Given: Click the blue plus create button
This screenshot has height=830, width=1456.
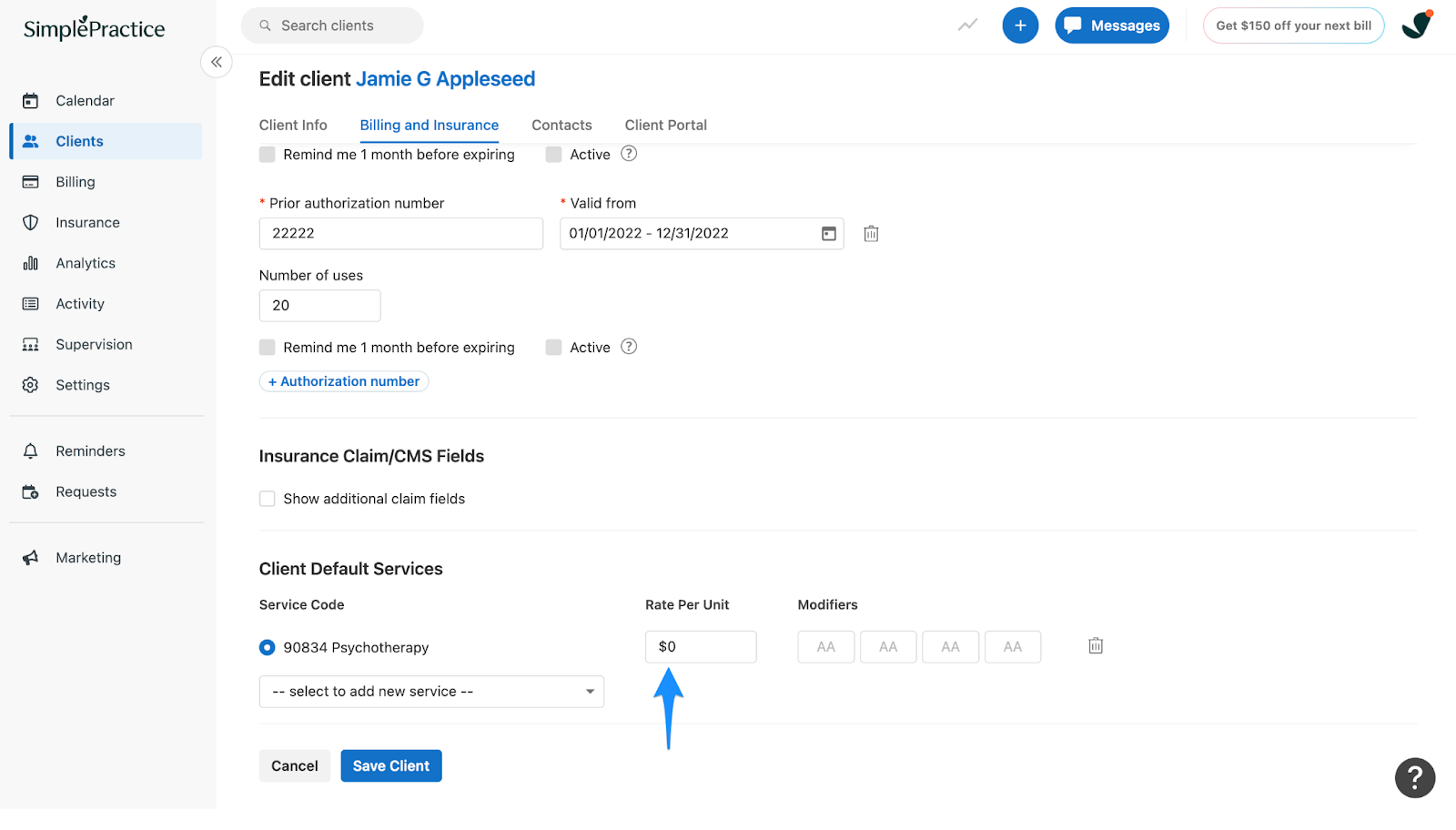Looking at the screenshot, I should [x=1020, y=25].
